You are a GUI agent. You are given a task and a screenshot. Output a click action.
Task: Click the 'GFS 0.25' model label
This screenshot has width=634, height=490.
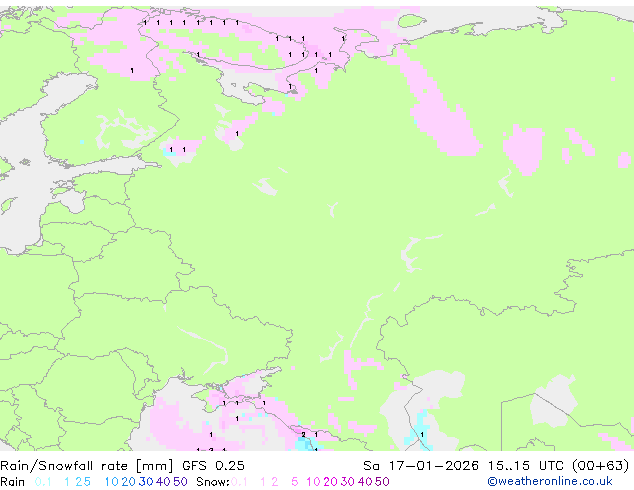point(213,466)
